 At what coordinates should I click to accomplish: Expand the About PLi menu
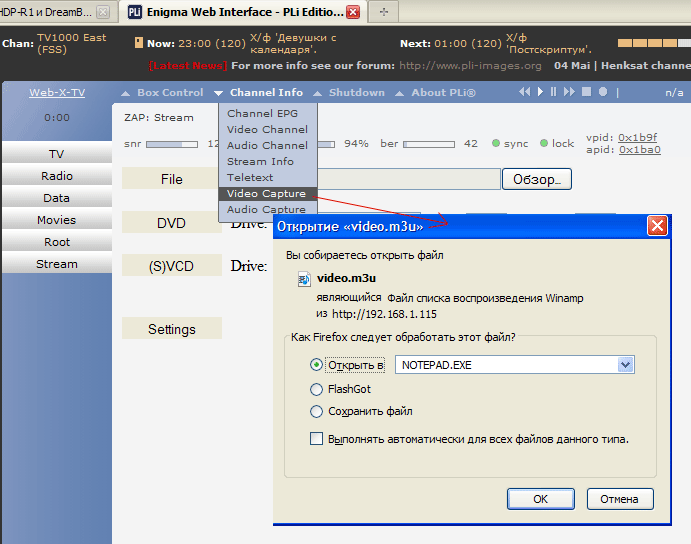pyautogui.click(x=435, y=93)
